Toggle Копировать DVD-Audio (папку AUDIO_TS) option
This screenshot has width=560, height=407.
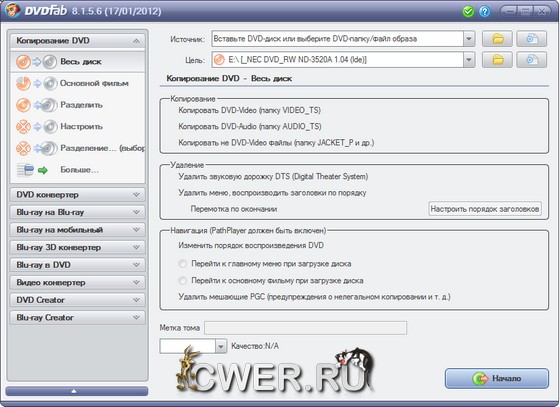[x=250, y=126]
